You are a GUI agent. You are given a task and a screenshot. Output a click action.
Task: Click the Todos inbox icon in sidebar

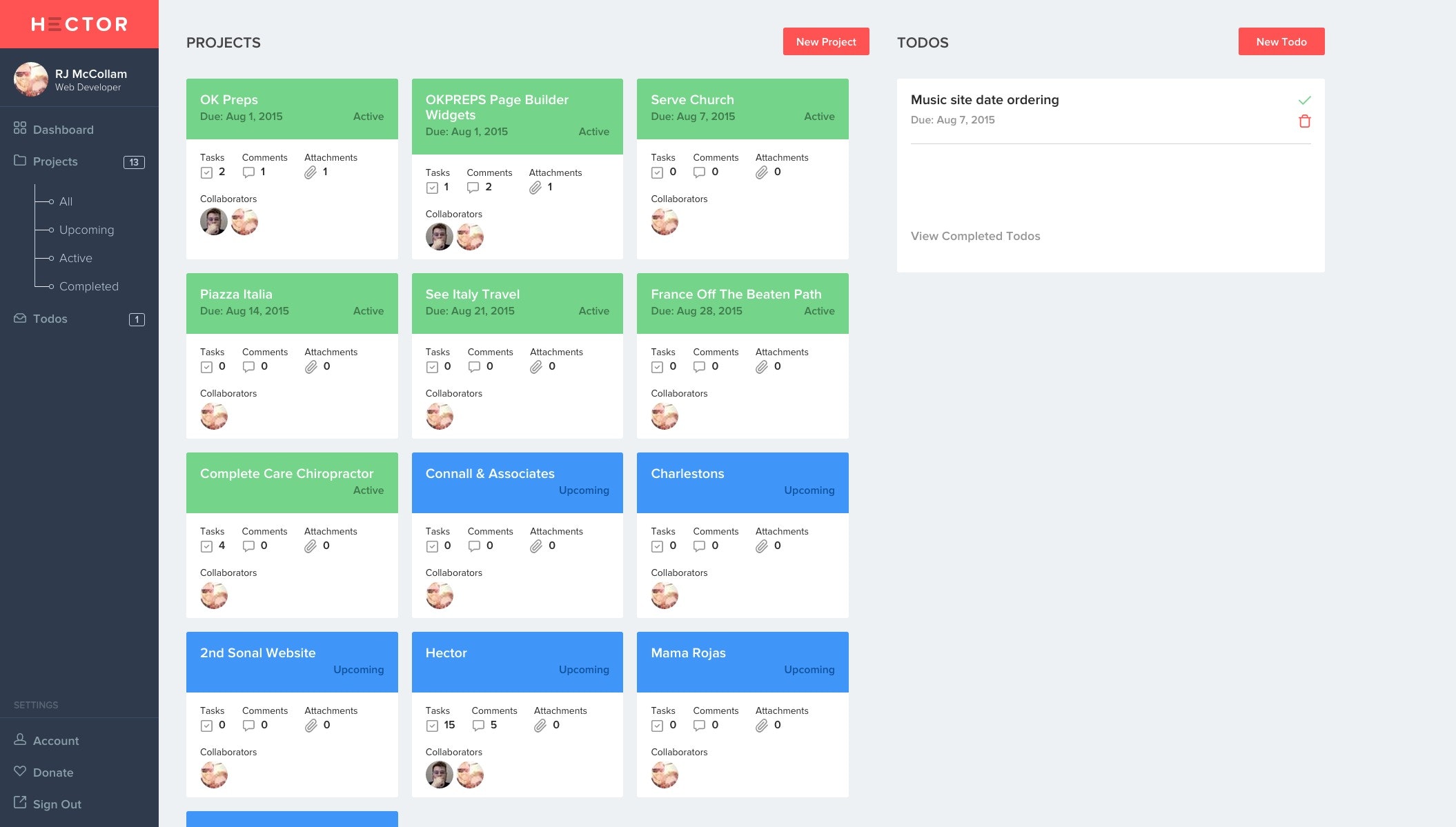tap(20, 318)
